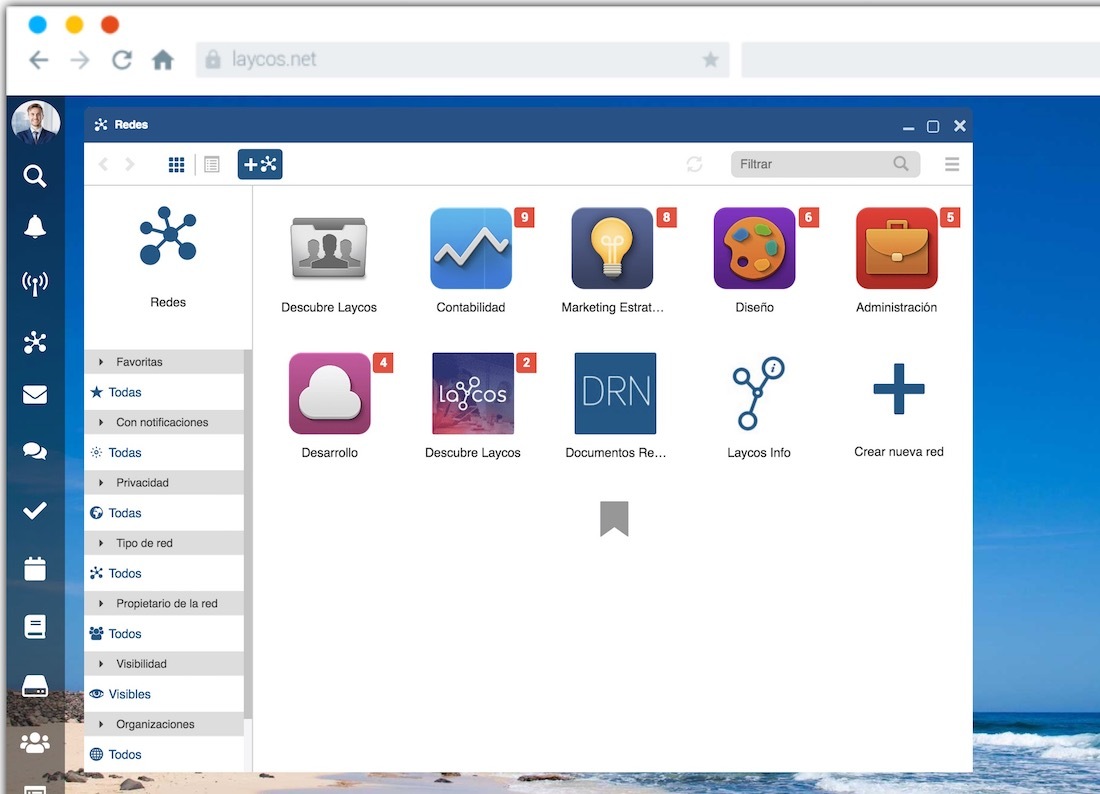
Task: Open the hamburger menu in toolbar
Action: (x=952, y=164)
